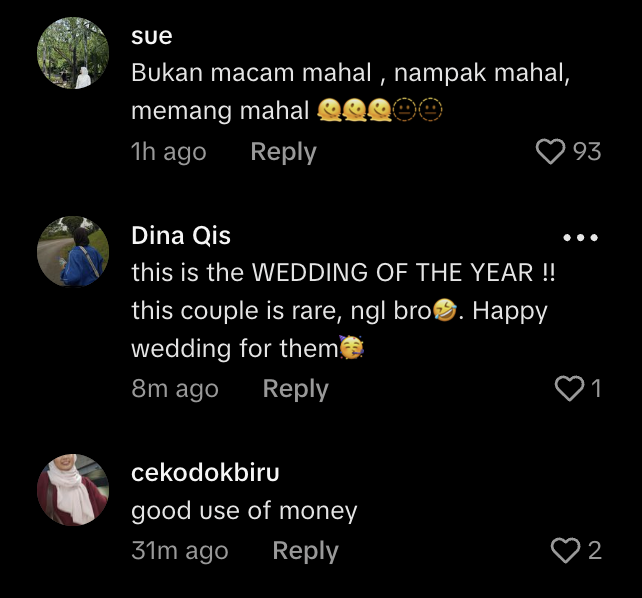Like sue's comment with heart icon
The height and width of the screenshot is (598, 642).
[x=550, y=151]
